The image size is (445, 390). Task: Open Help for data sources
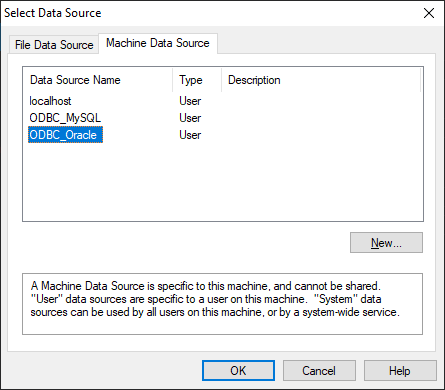[400, 370]
